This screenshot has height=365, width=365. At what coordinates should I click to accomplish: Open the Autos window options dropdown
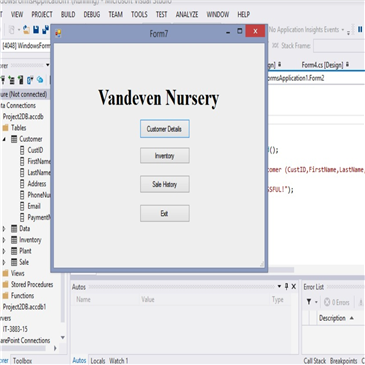[x=279, y=286]
